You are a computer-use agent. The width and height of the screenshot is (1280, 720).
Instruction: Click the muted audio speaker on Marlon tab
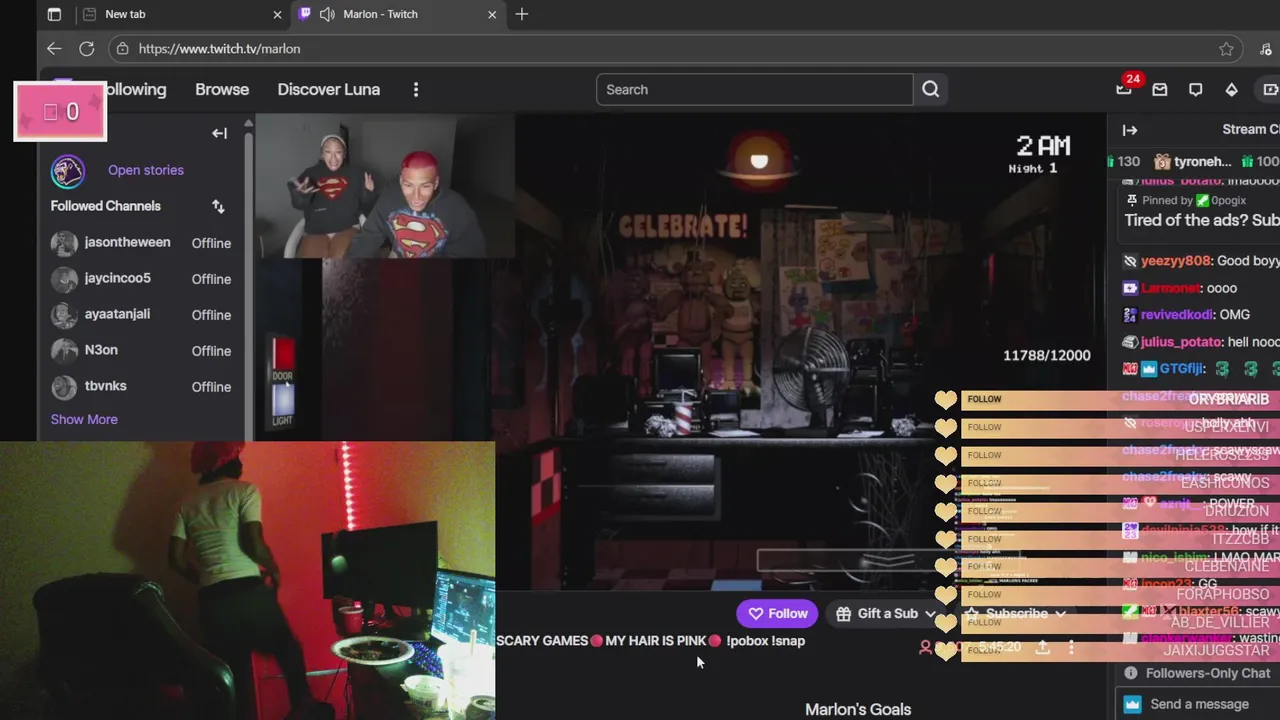326,14
